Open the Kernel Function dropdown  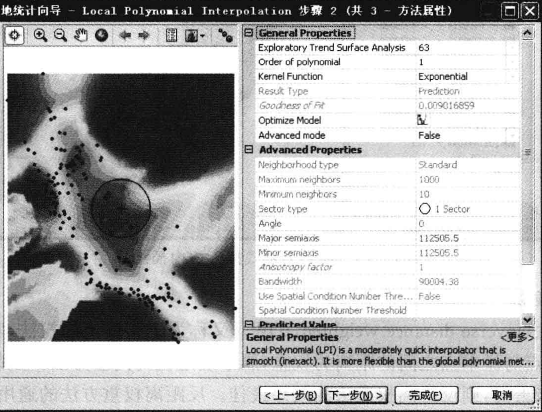[x=513, y=76]
